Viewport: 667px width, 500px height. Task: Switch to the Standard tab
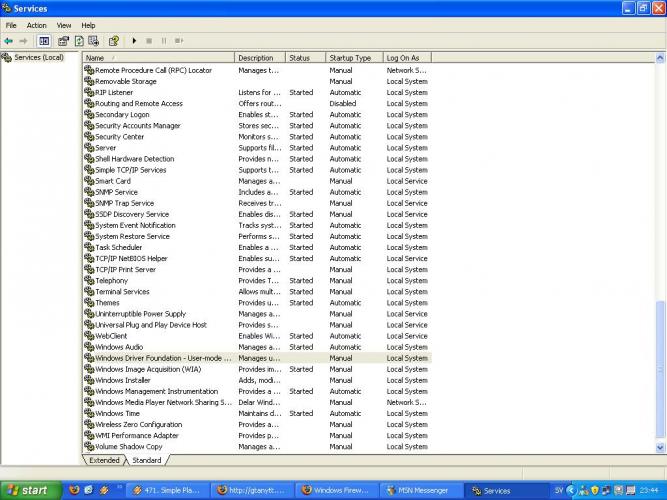point(146,461)
